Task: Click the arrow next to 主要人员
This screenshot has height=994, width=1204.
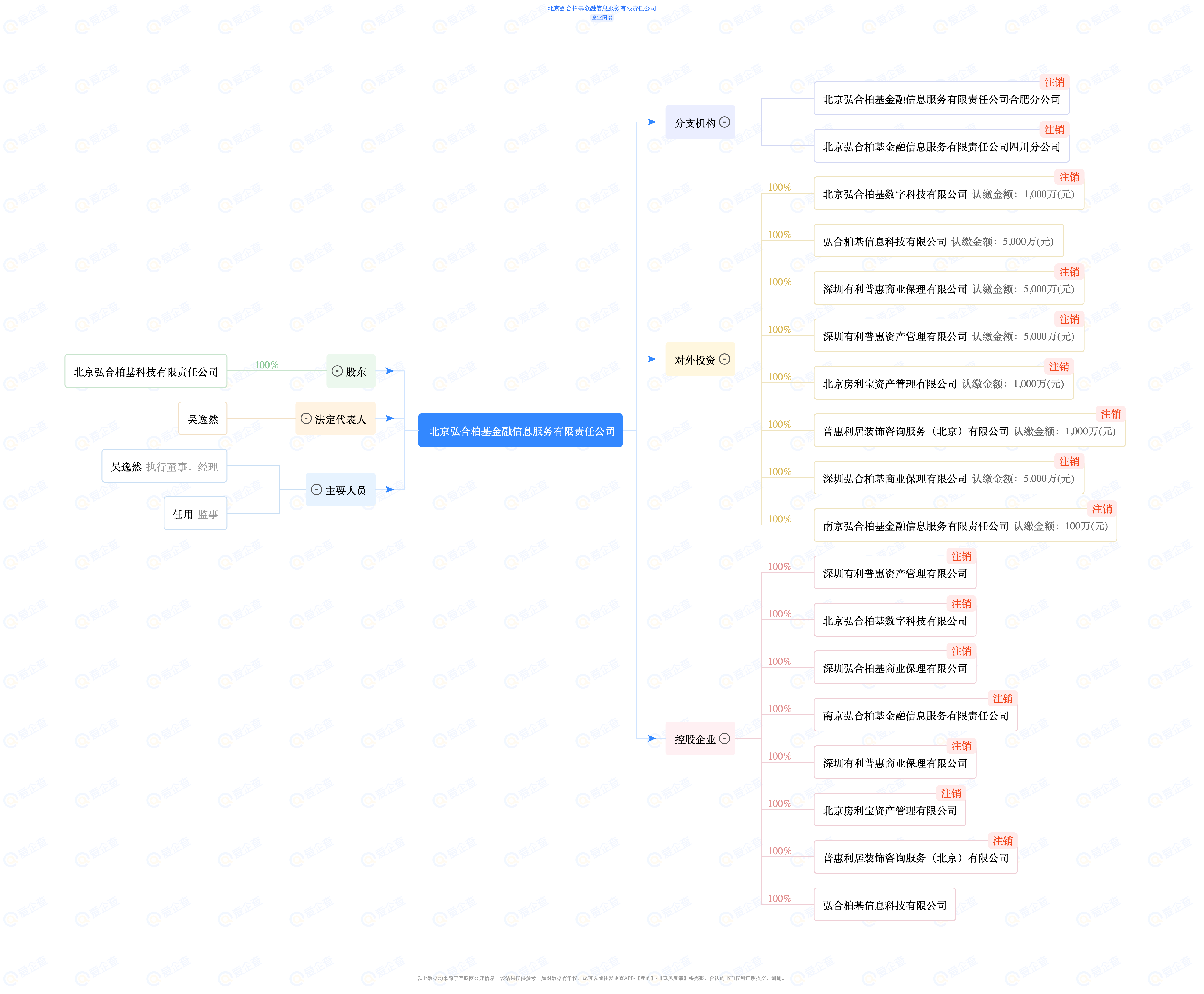Action: 389,489
